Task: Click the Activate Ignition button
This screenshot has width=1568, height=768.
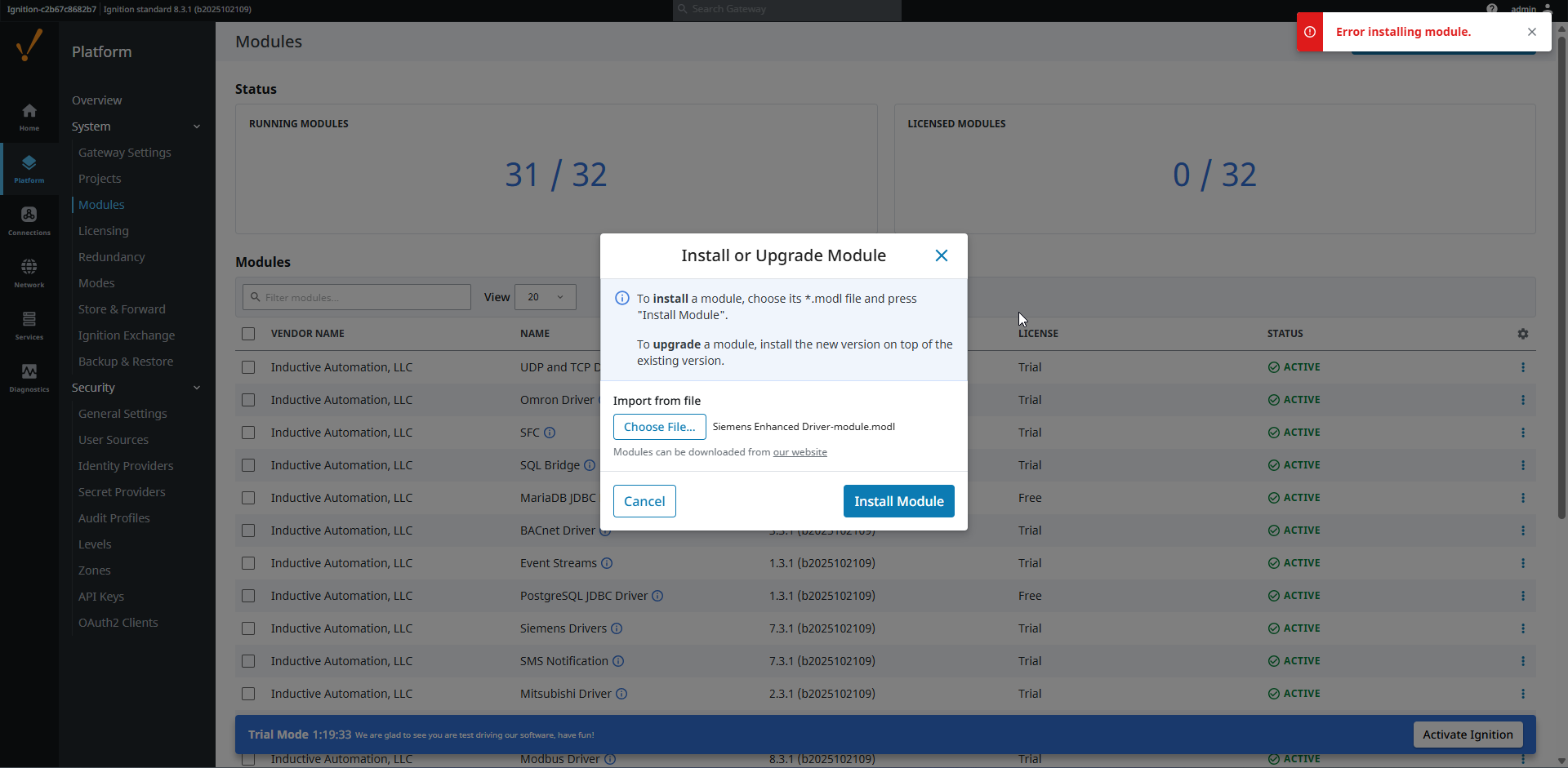Action: click(1468, 735)
